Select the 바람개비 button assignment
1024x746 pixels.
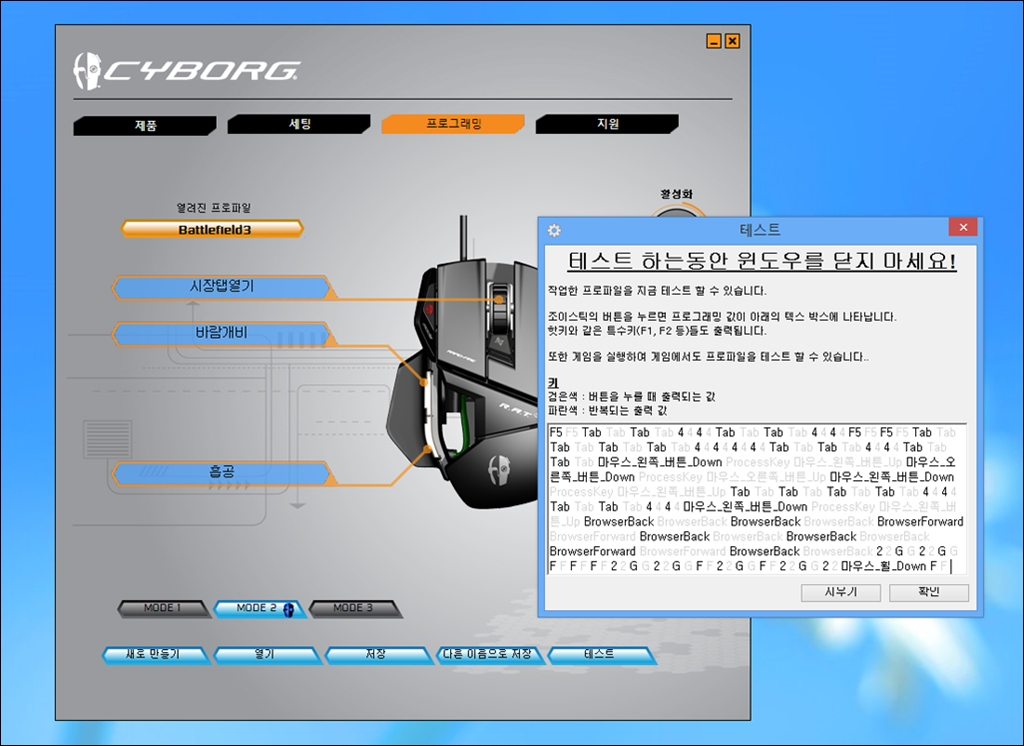(222, 333)
